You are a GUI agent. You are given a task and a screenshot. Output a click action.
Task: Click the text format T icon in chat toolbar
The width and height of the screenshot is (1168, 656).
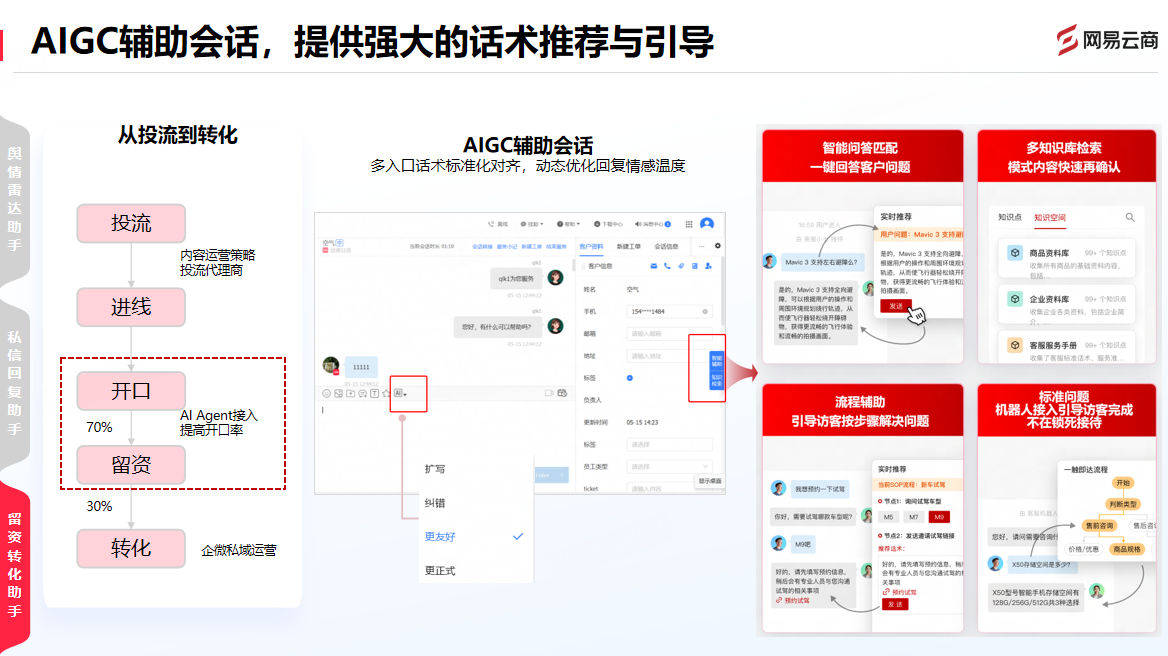click(375, 393)
